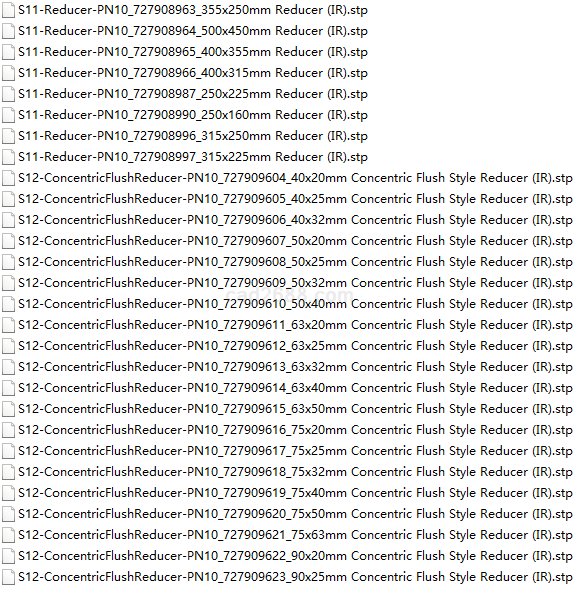The height and width of the screenshot is (589, 578).
Task: Click file icon of 727909604 40x20mm Concentric Reducer
Action: click(x=8, y=178)
